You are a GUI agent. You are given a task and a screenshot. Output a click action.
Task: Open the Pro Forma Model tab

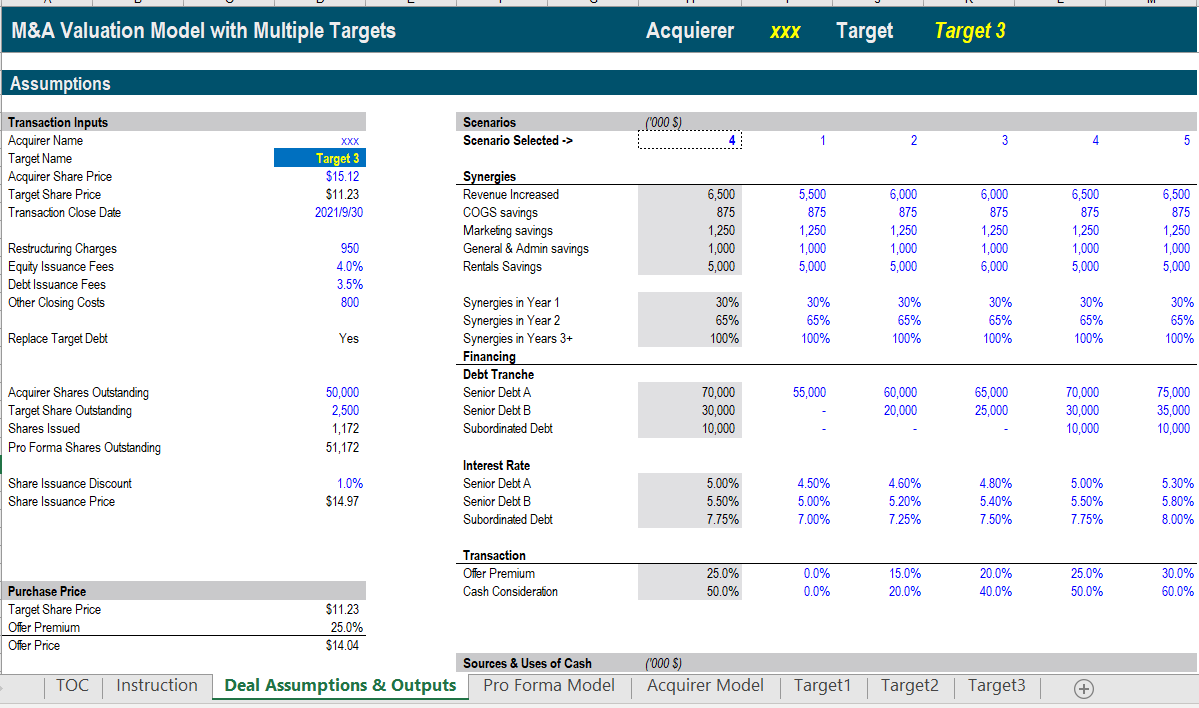coord(549,686)
